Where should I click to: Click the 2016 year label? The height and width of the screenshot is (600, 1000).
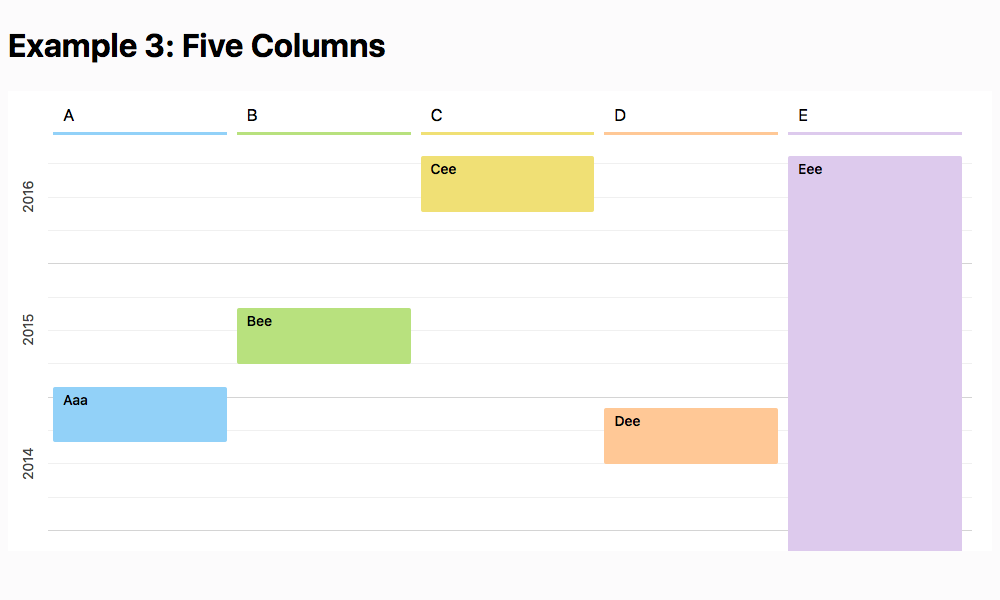(28, 196)
